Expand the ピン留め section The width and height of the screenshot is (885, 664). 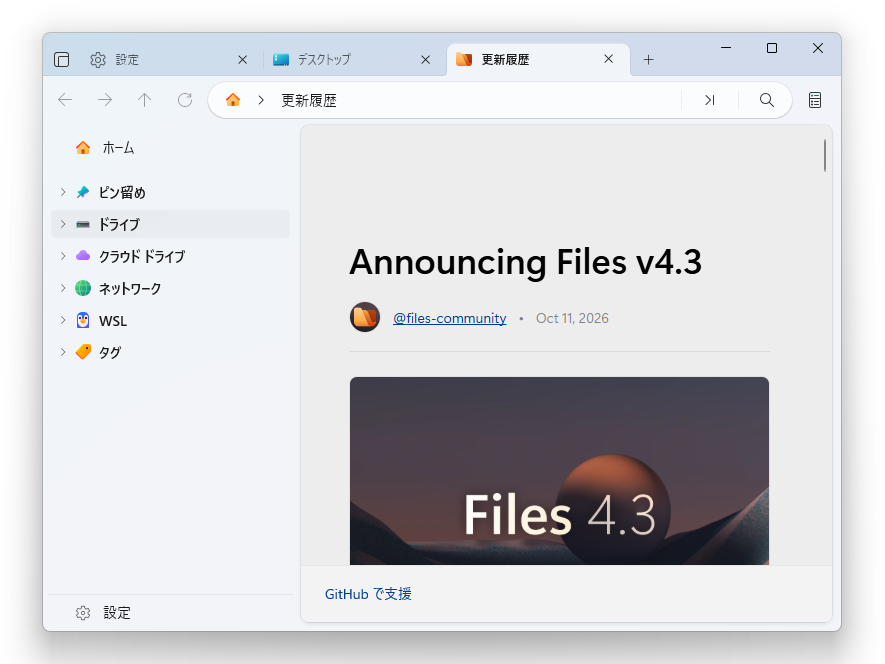coord(63,193)
